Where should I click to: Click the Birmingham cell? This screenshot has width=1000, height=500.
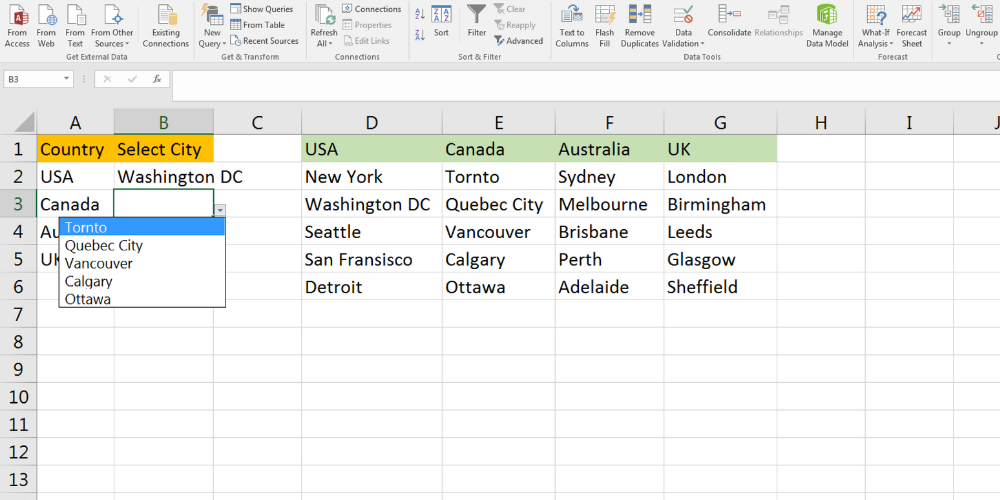720,205
